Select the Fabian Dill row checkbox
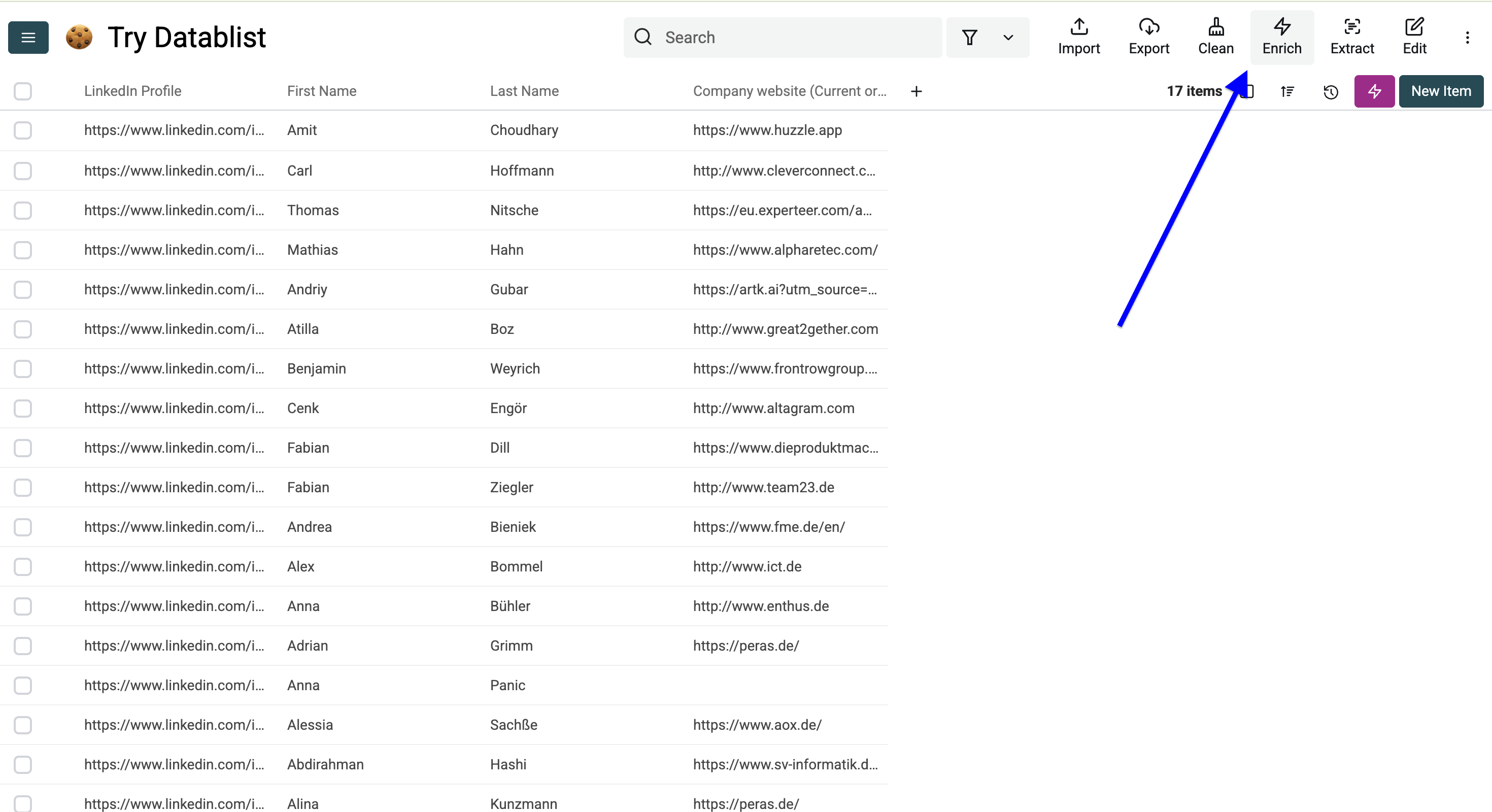 (x=23, y=448)
